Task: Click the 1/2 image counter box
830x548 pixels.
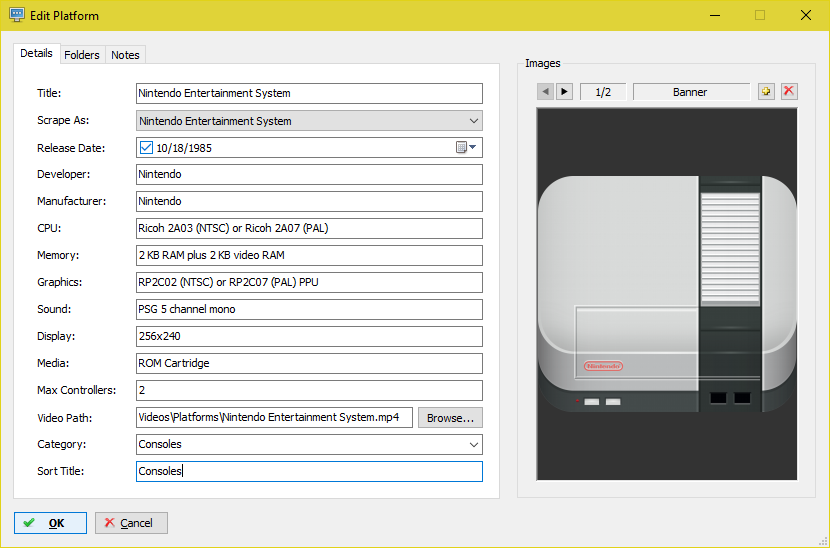Action: coord(603,92)
